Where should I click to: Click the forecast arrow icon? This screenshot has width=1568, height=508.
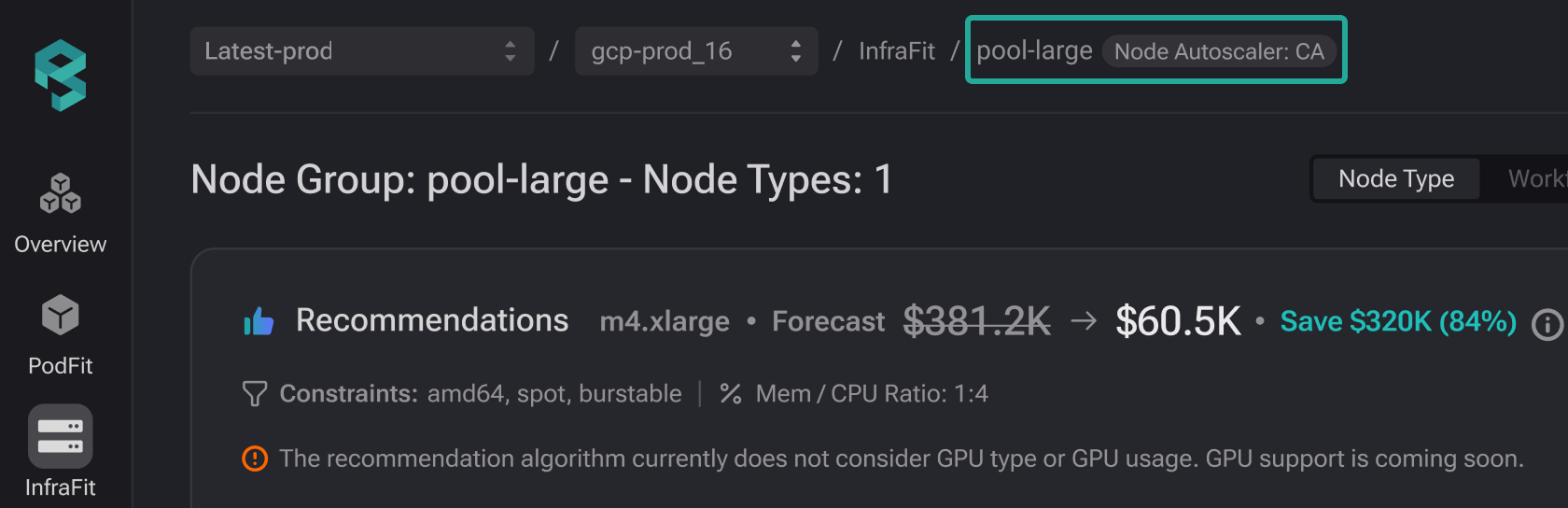click(1084, 321)
